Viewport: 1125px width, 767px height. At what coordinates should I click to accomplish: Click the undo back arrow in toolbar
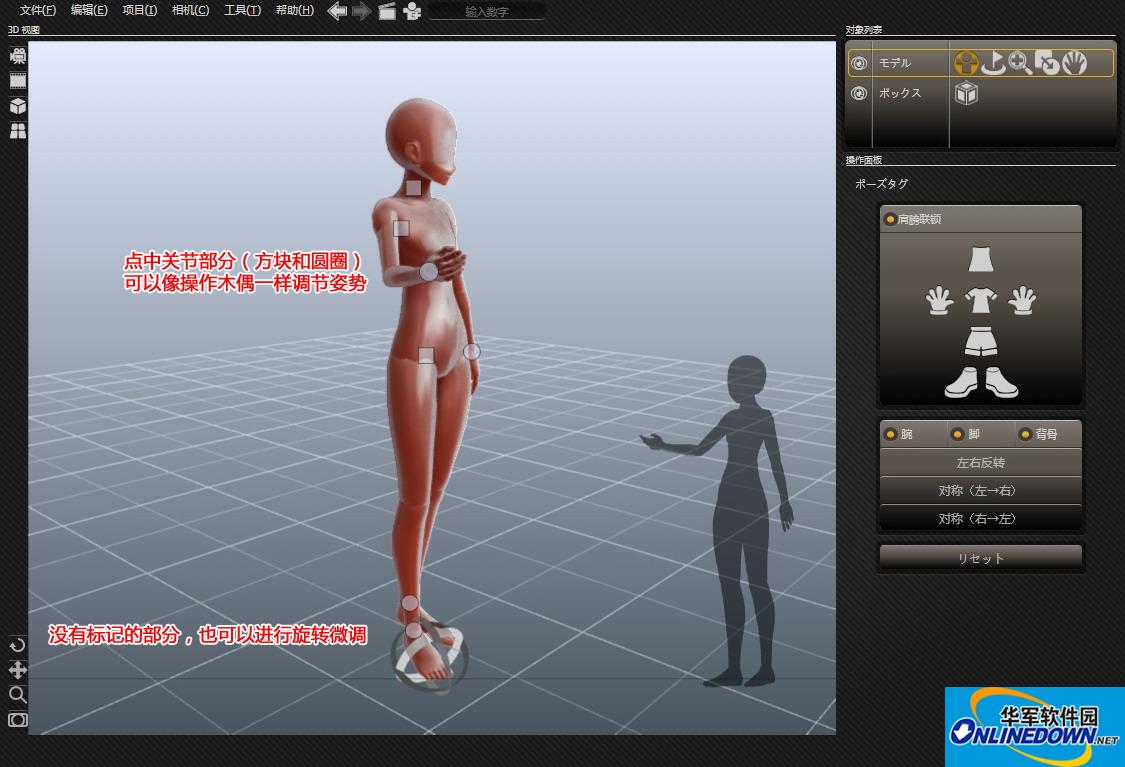338,11
